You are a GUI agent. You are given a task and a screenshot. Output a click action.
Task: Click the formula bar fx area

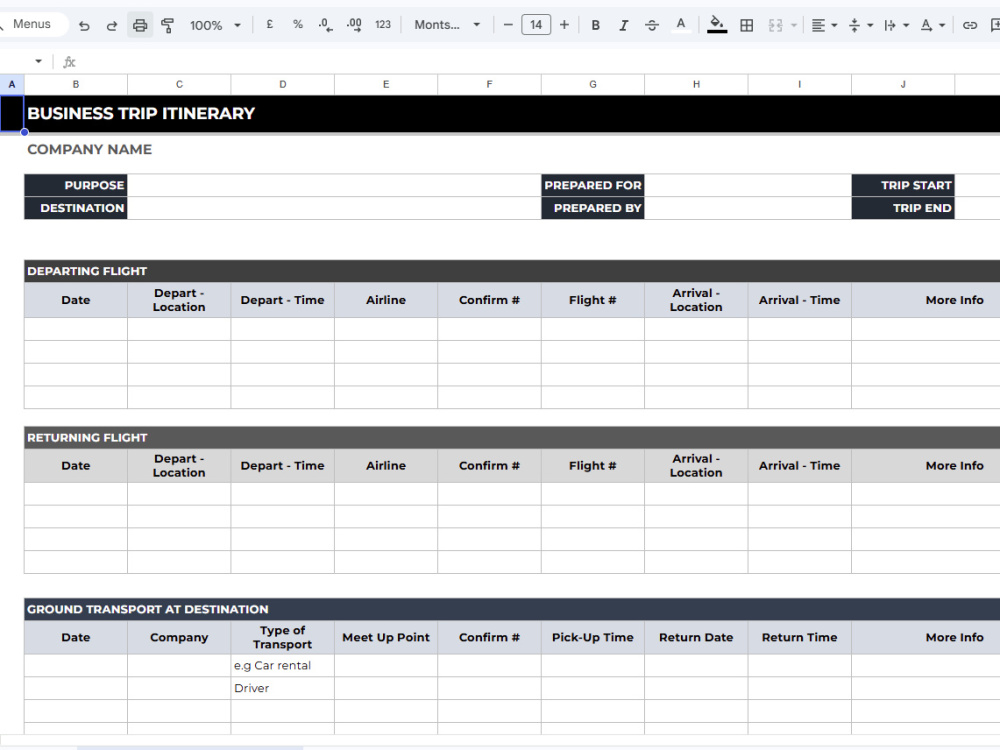click(69, 62)
